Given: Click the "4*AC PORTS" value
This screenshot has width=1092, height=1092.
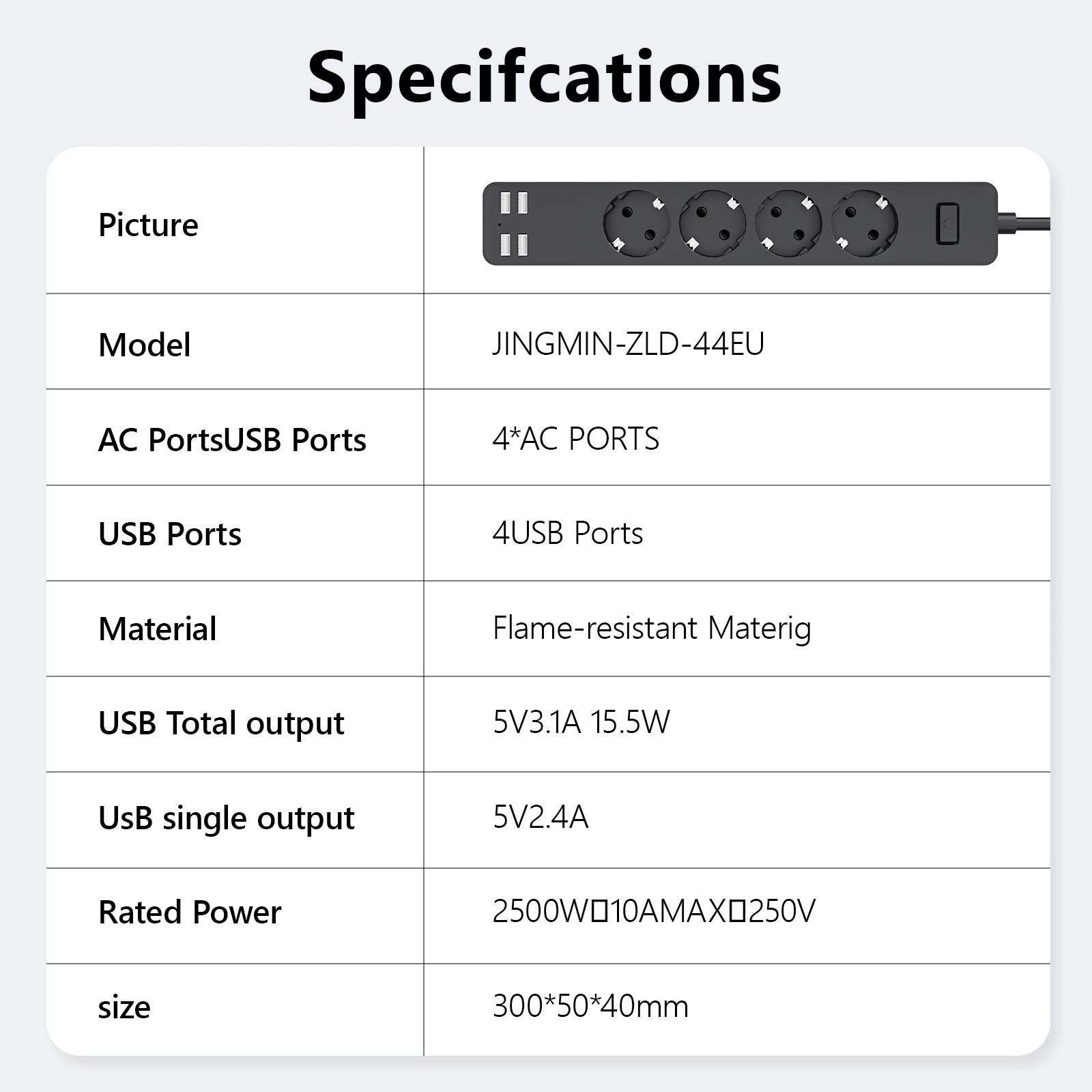Looking at the screenshot, I should (575, 439).
